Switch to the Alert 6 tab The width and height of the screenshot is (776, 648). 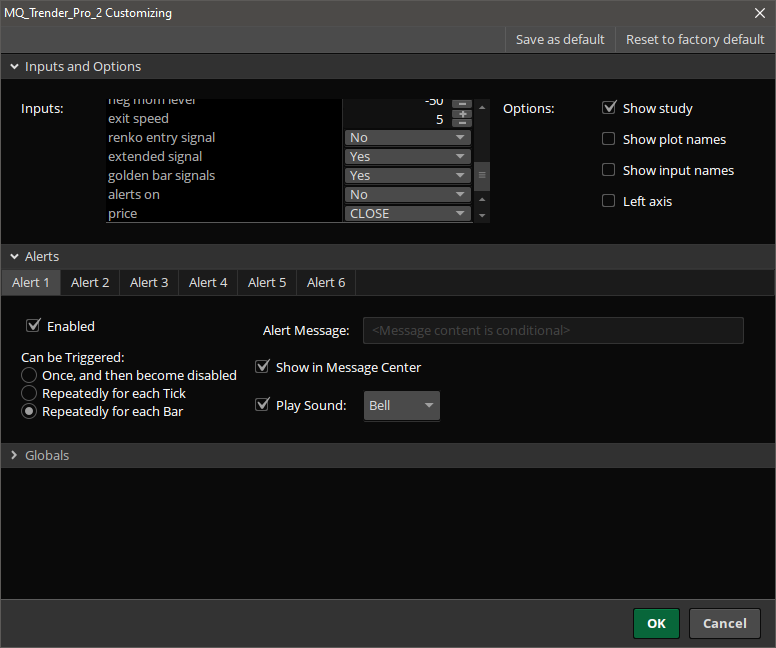(326, 282)
